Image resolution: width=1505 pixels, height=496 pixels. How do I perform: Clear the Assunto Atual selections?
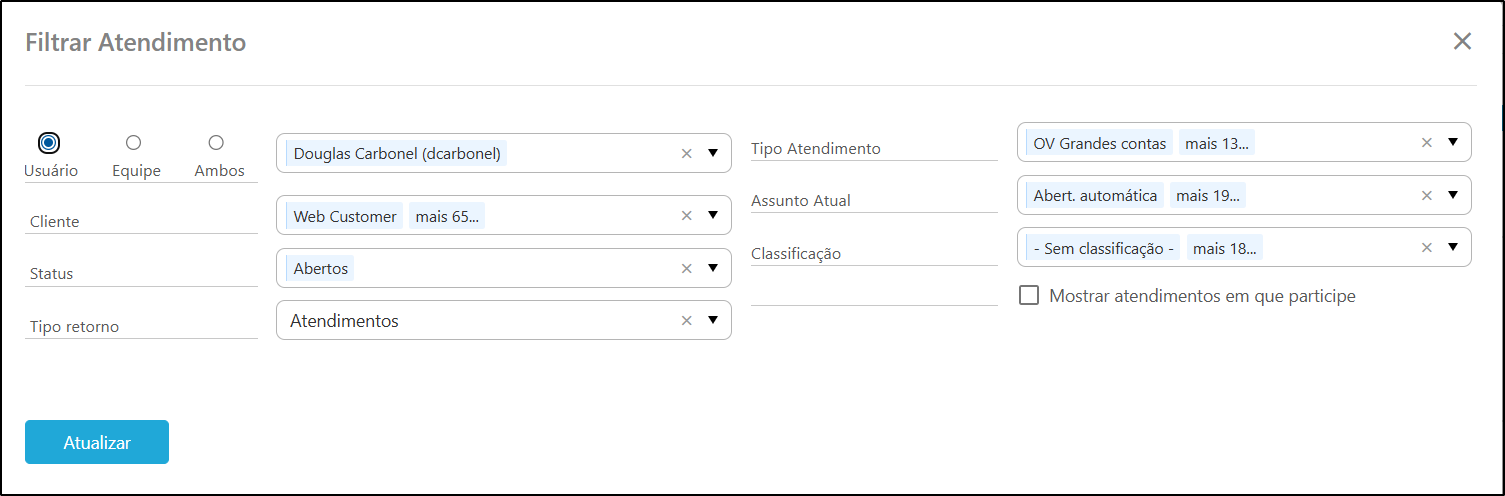click(1427, 195)
